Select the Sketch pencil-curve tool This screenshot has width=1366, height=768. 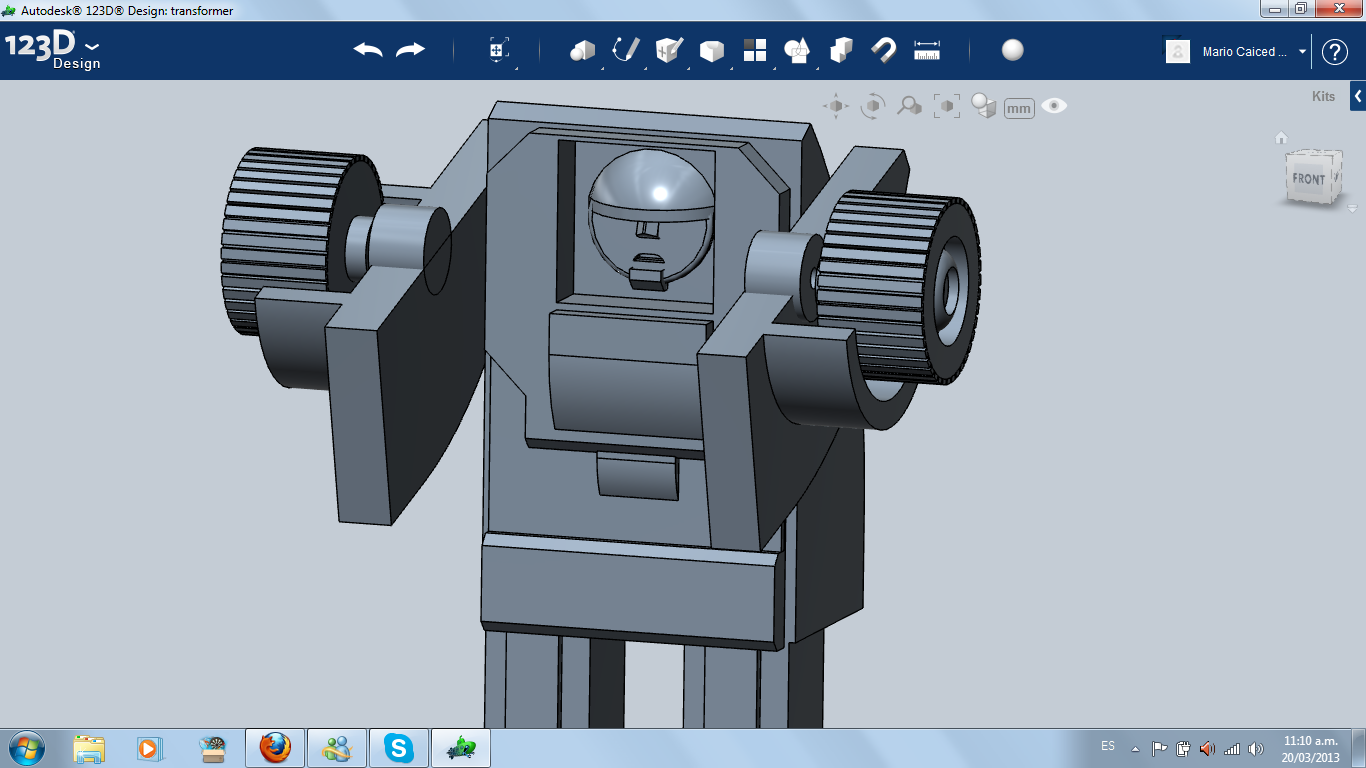coord(625,50)
